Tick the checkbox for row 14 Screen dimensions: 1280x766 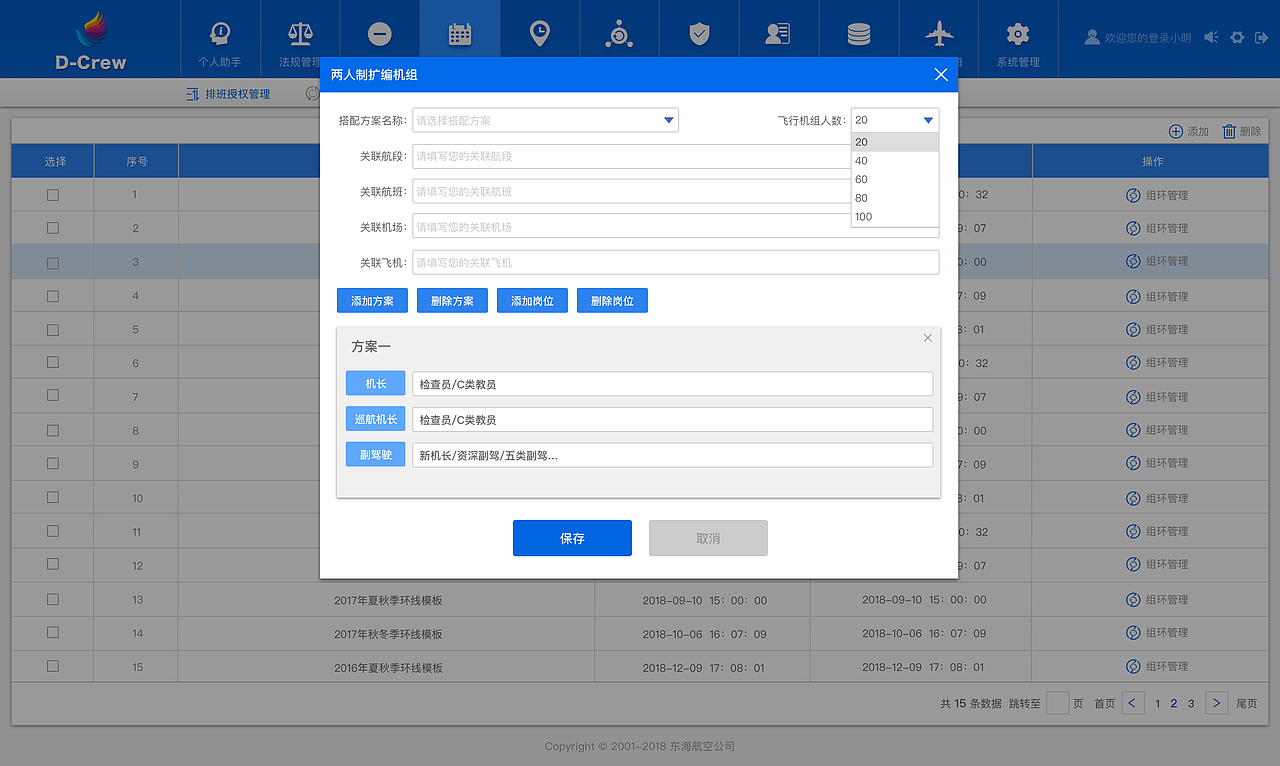[53, 633]
